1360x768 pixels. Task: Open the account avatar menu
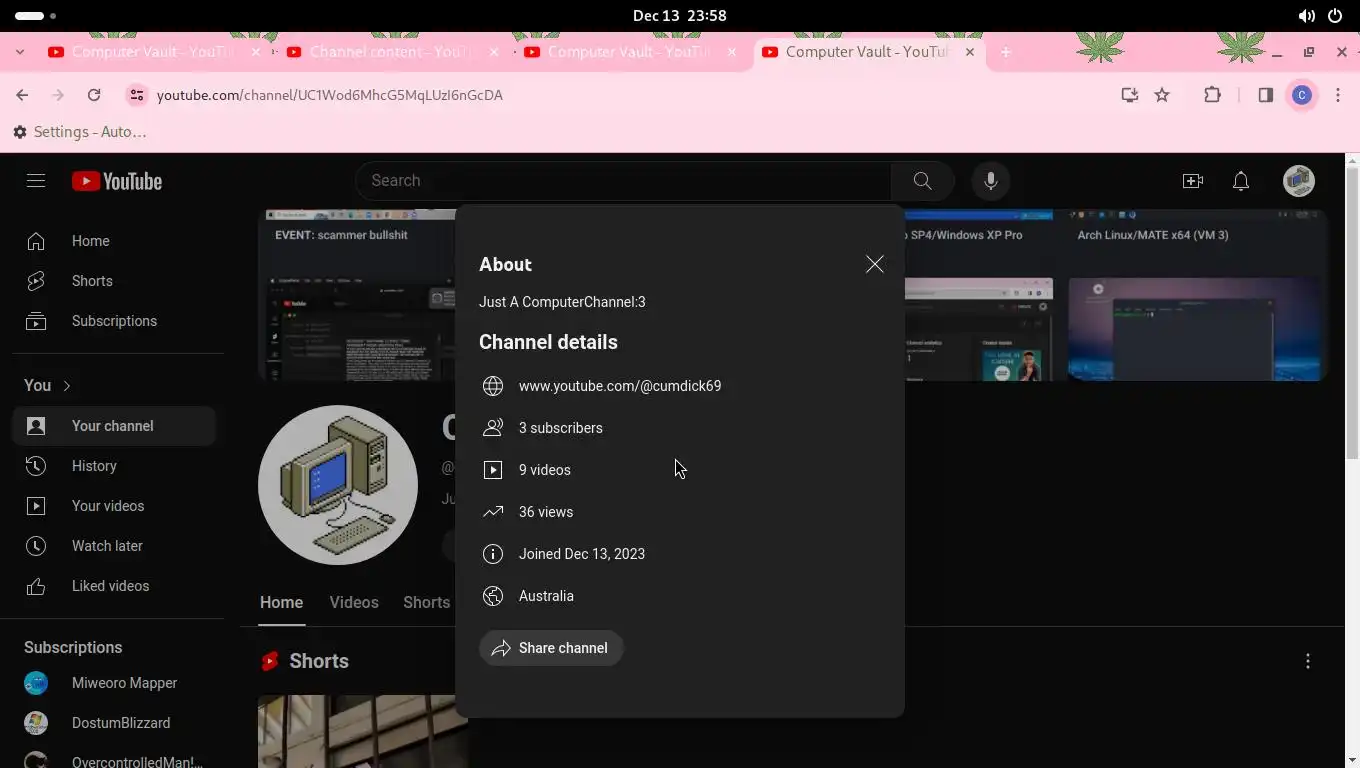pyautogui.click(x=1299, y=181)
